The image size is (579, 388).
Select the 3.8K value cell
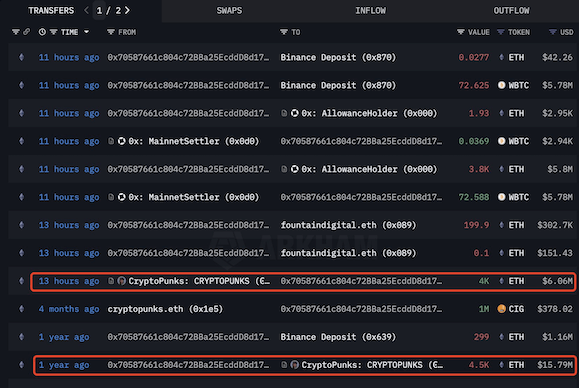click(x=479, y=169)
